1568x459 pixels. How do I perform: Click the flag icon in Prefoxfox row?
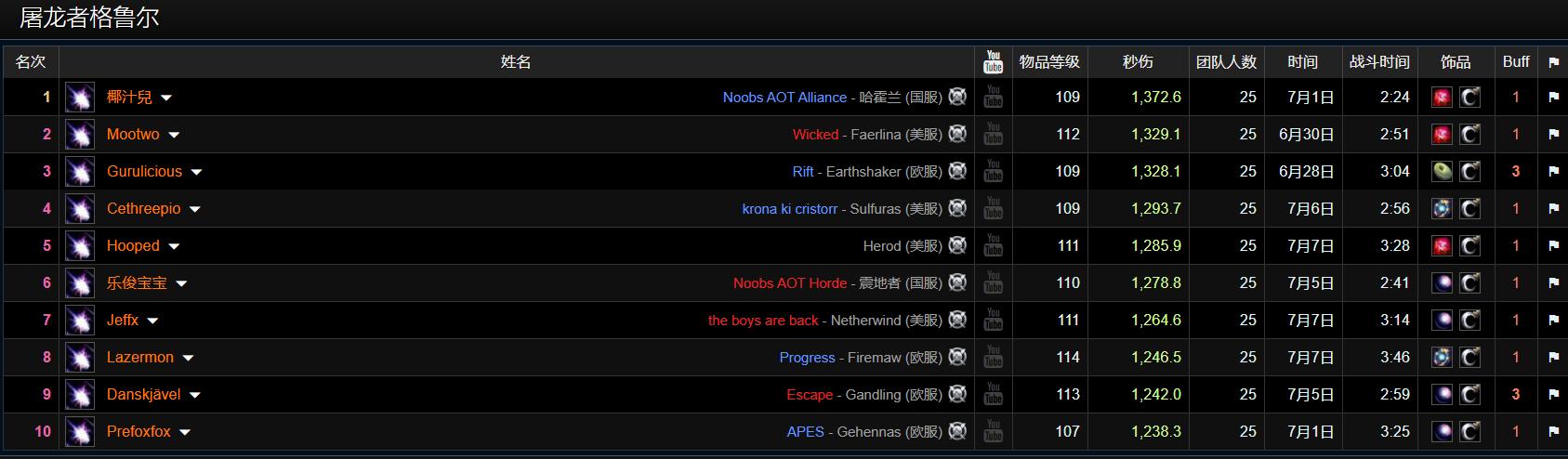pyautogui.click(x=1553, y=432)
